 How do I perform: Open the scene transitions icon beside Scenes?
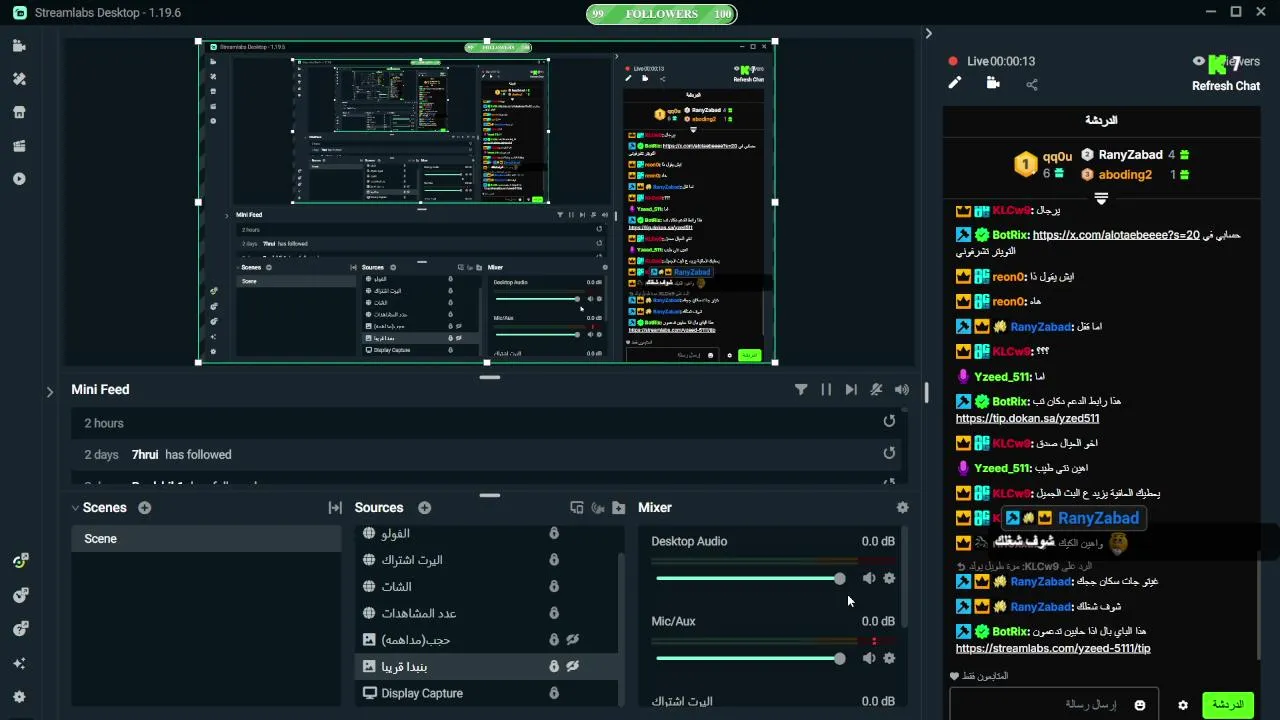(x=335, y=508)
